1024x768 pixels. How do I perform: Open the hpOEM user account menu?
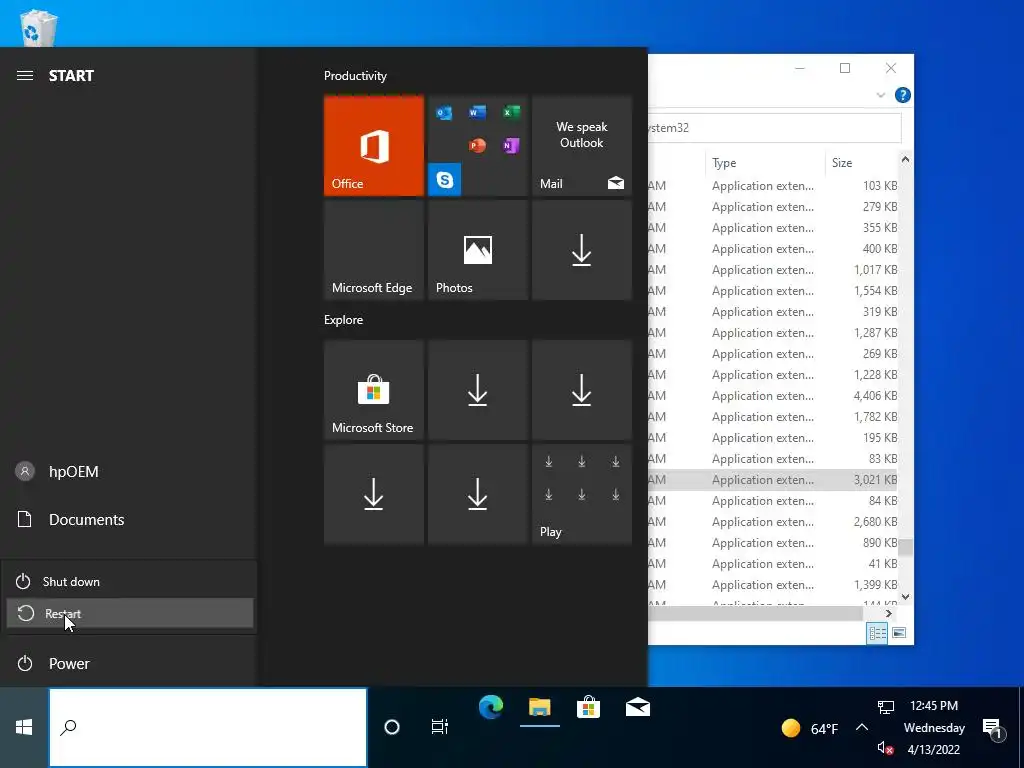(x=130, y=472)
